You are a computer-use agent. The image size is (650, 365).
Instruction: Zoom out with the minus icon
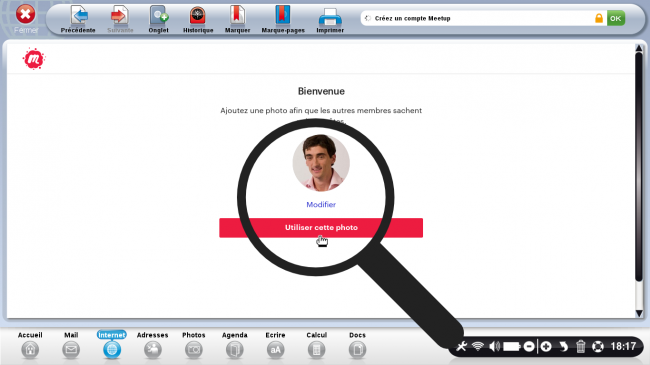[x=529, y=346]
